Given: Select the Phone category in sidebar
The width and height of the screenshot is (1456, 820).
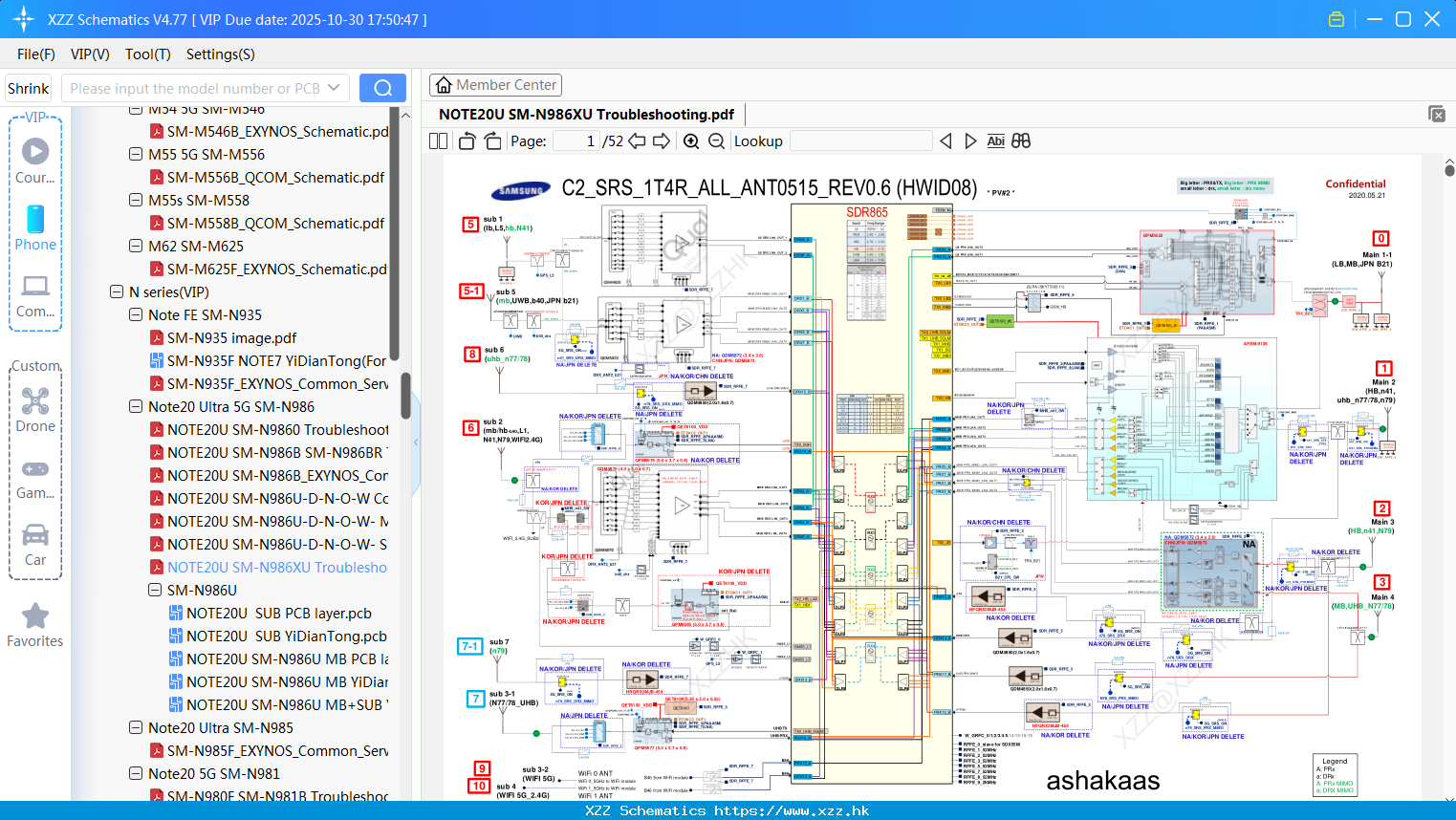Looking at the screenshot, I should [x=35, y=227].
